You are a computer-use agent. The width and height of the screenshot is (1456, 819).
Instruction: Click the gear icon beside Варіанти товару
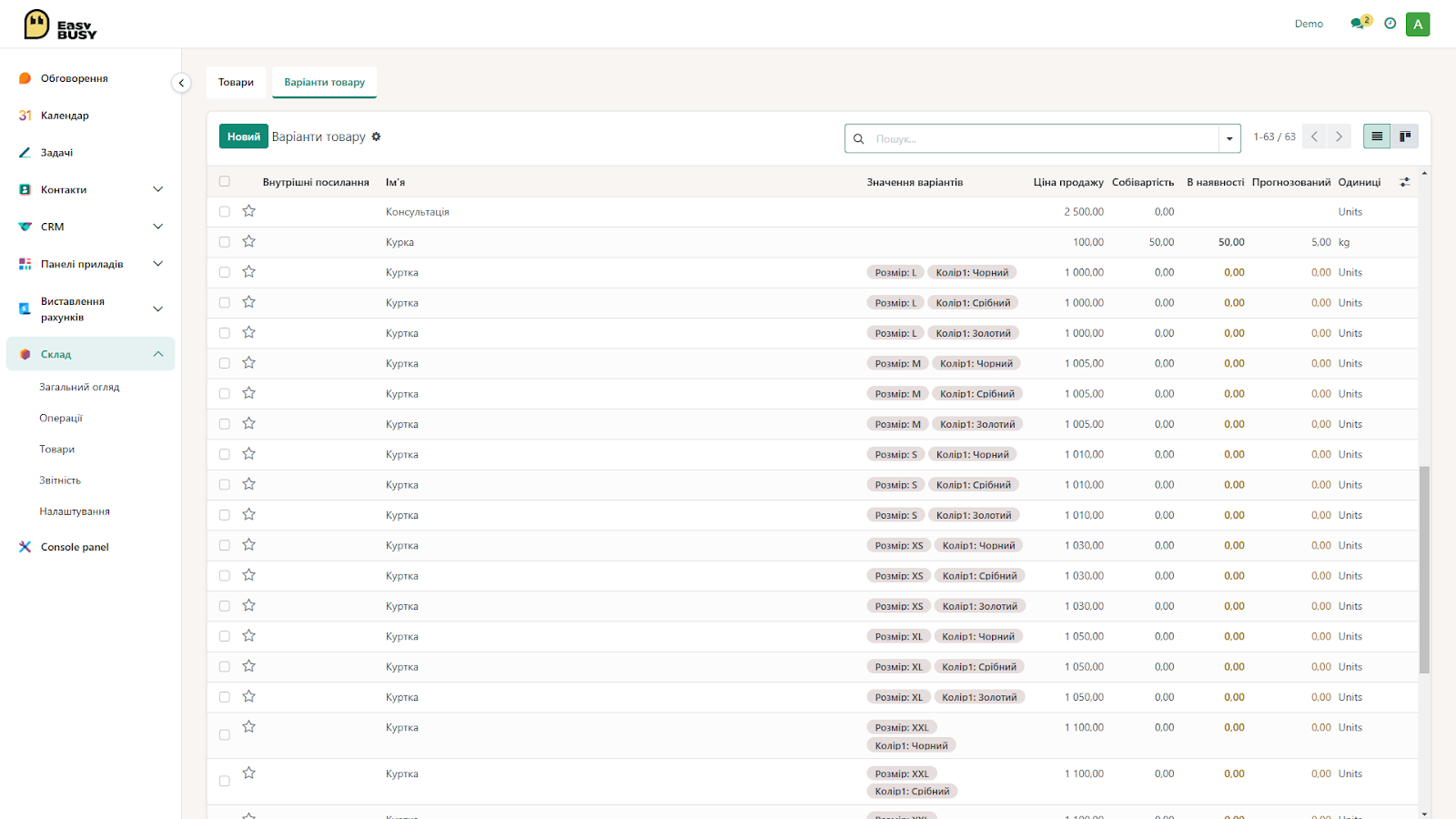coord(376,136)
